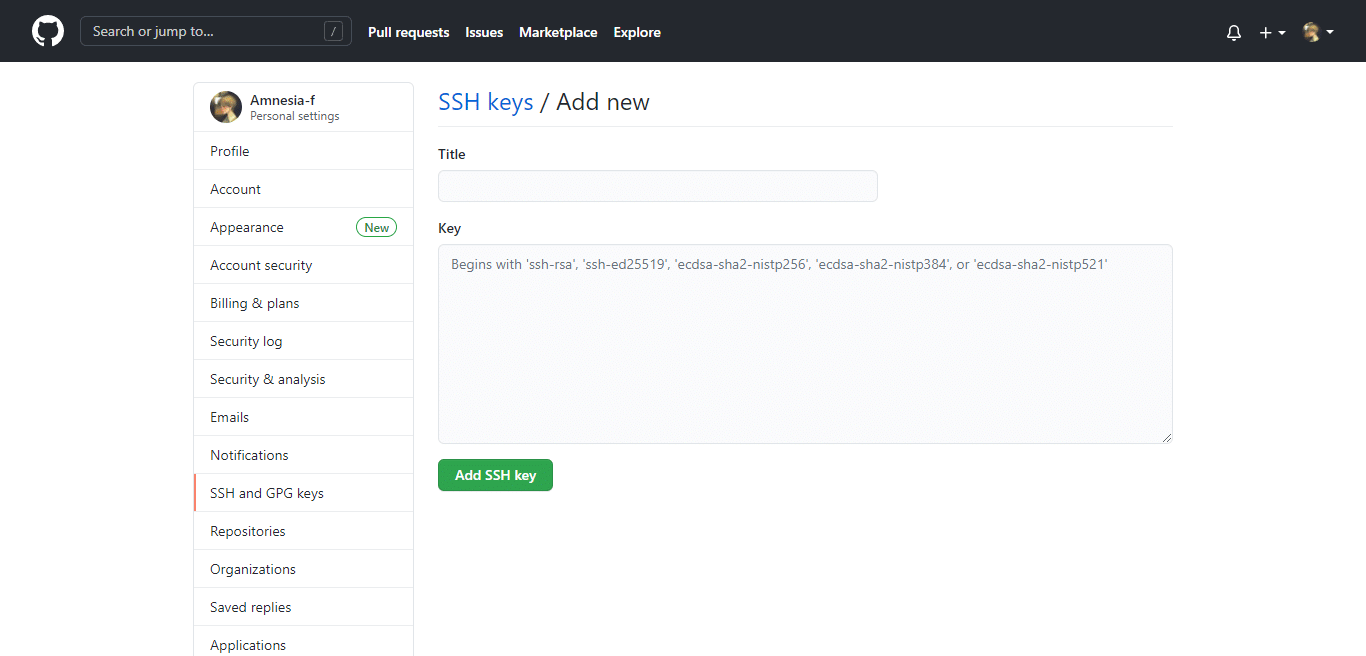The width and height of the screenshot is (1366, 656).
Task: Click the plus icon to create new
Action: pos(1264,32)
